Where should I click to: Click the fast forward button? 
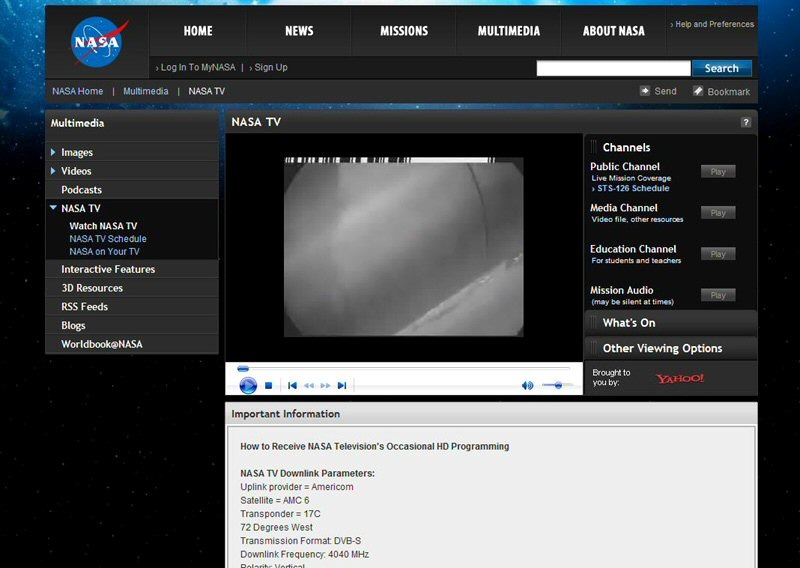click(326, 385)
